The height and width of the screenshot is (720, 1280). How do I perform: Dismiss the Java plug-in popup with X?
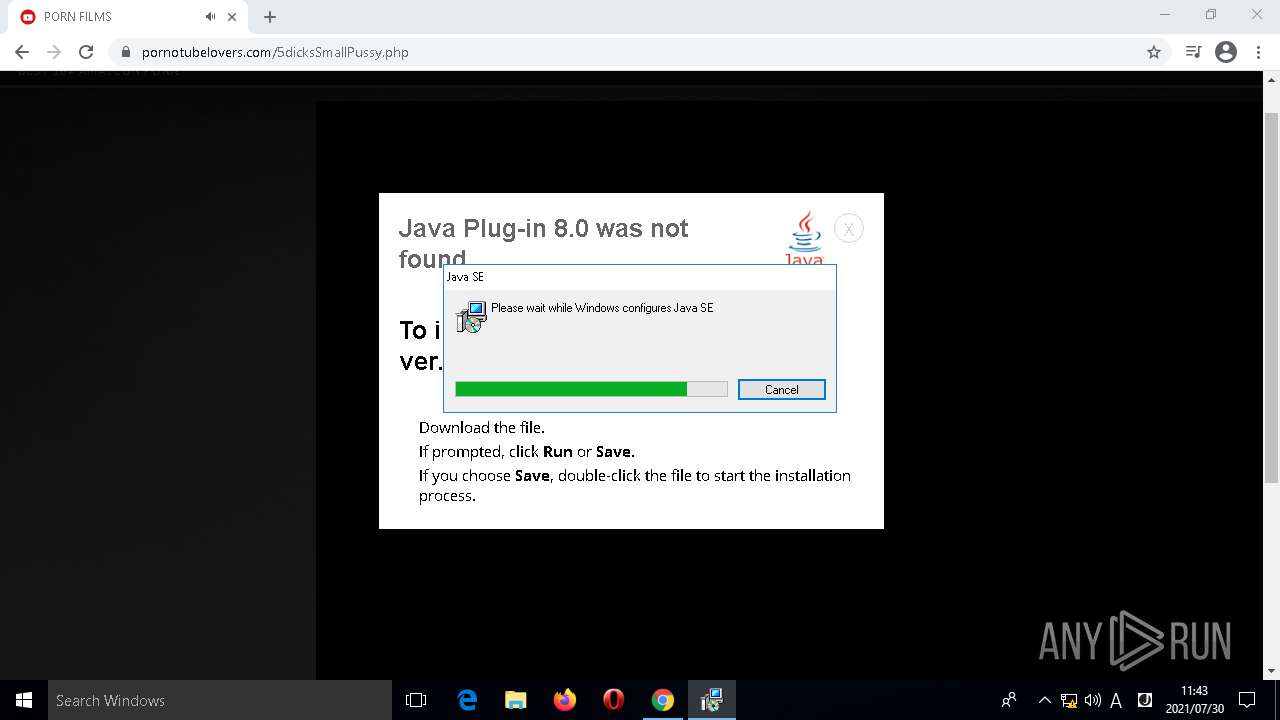point(848,229)
